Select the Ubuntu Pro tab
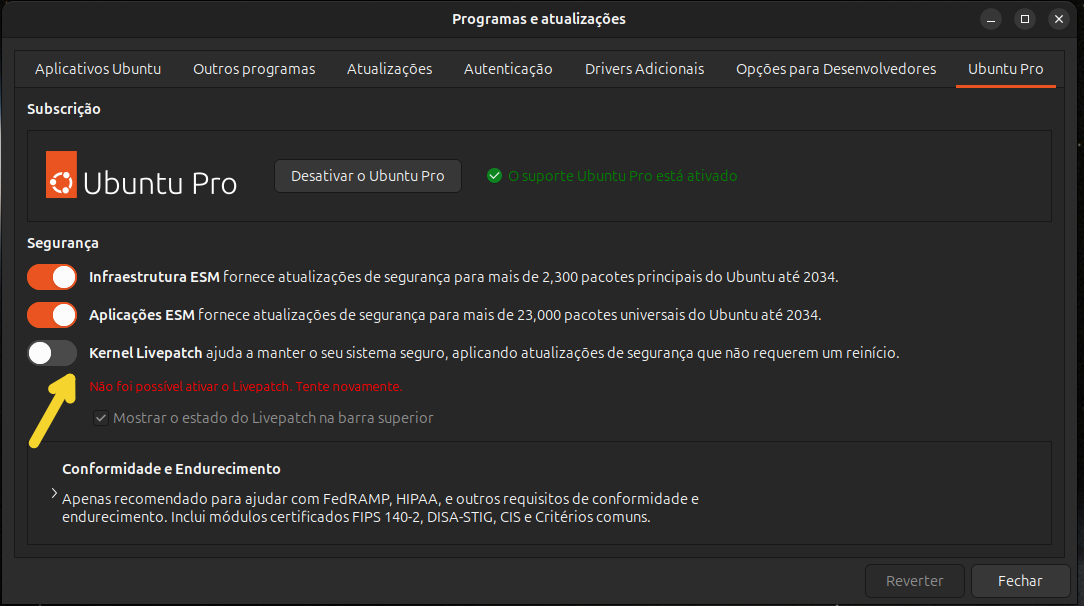Screen dimensions: 1084x606 click(x=1005, y=69)
